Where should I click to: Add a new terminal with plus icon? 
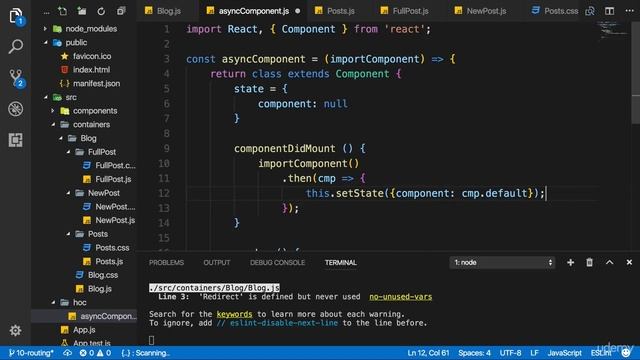570,262
